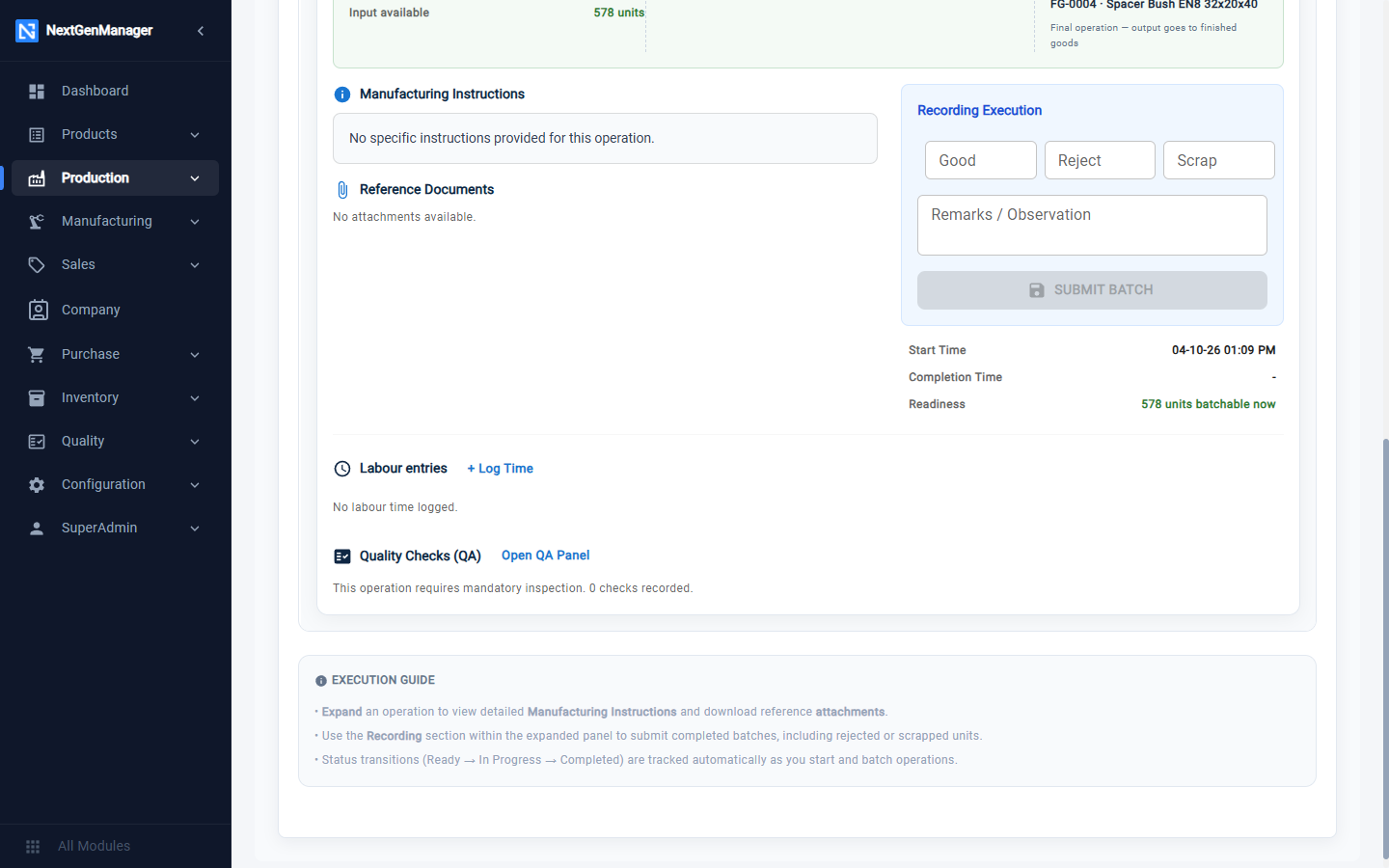Image resolution: width=1389 pixels, height=868 pixels.
Task: Click the + Log Time link
Action: coord(500,469)
